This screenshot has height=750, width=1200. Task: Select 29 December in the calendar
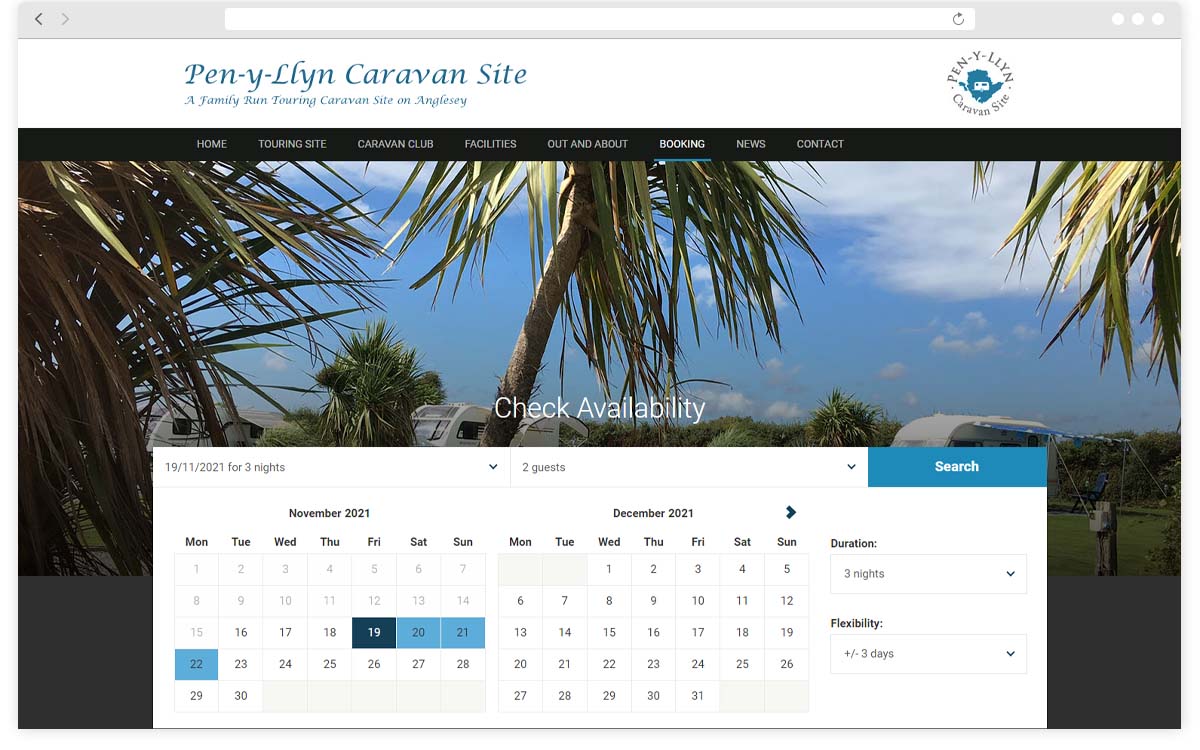pyautogui.click(x=609, y=696)
